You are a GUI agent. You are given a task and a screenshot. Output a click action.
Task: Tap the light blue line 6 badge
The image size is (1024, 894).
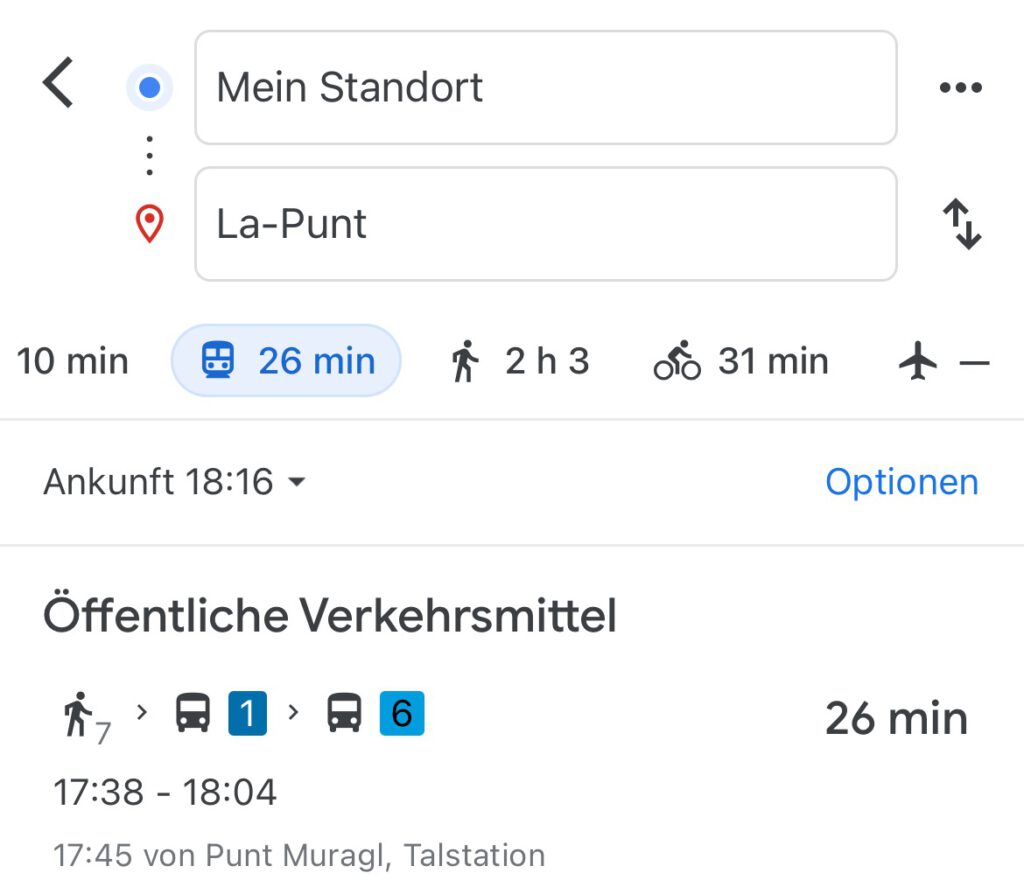coord(402,713)
